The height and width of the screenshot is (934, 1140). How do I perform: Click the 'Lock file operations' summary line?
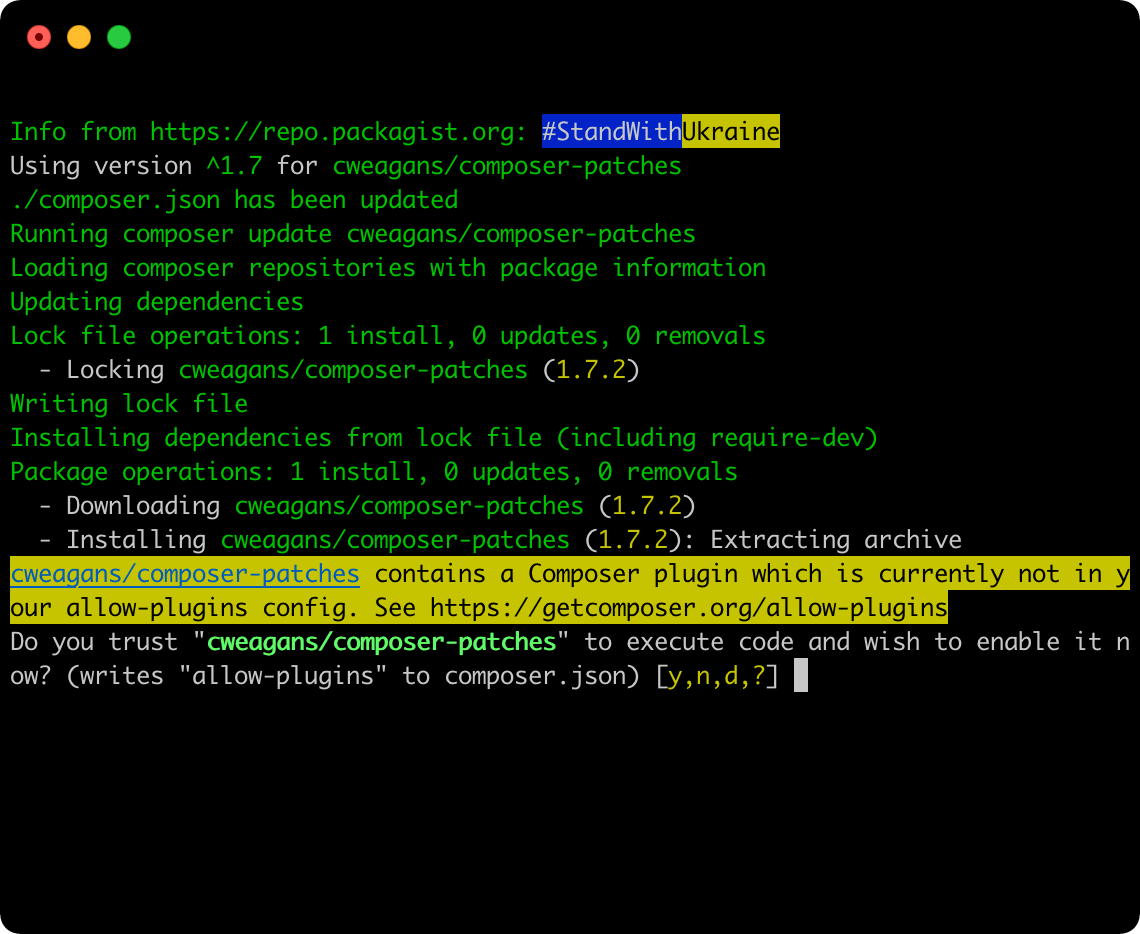click(x=388, y=336)
